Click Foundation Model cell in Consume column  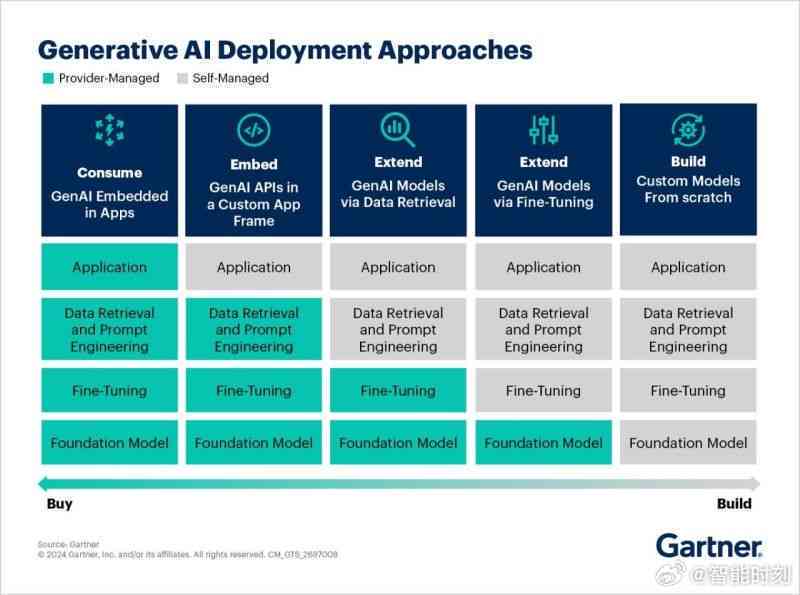(110, 442)
